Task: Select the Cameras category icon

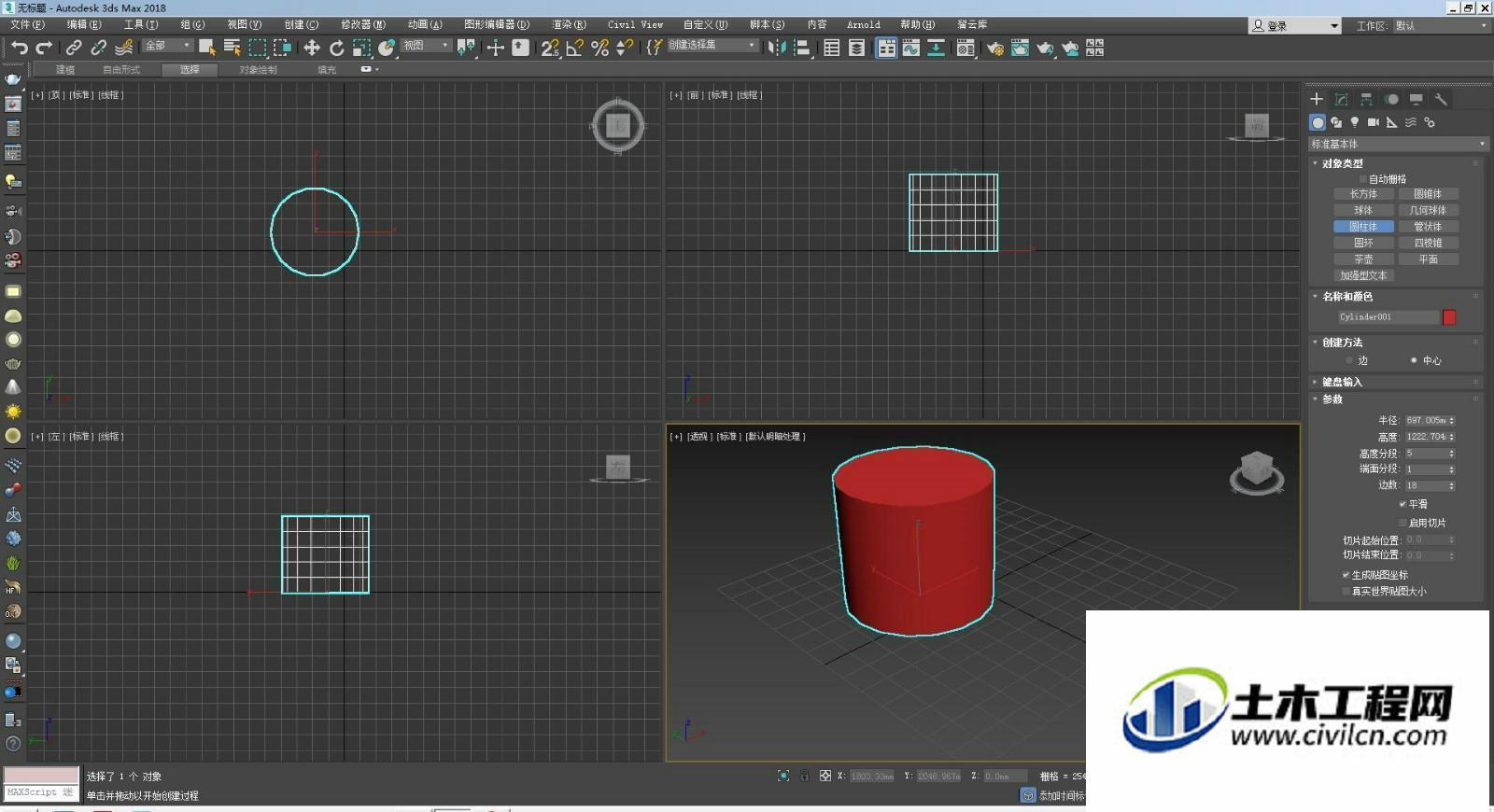Action: tap(1374, 122)
